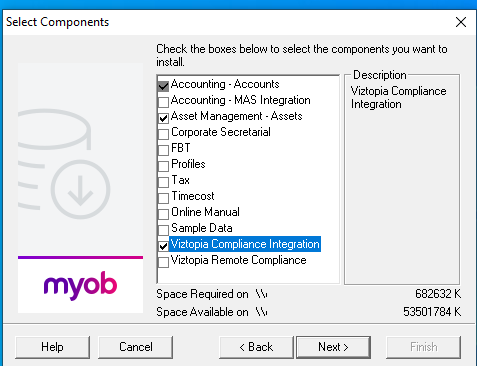Enable the Sample Data checkbox

163,230
